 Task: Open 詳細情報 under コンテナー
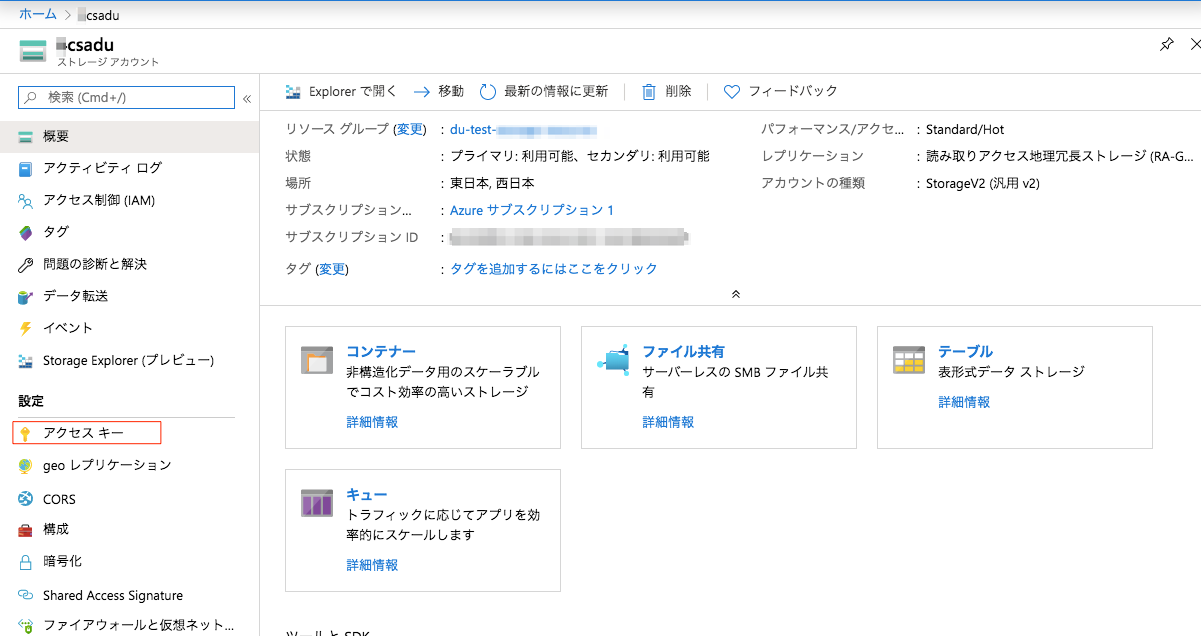point(372,422)
